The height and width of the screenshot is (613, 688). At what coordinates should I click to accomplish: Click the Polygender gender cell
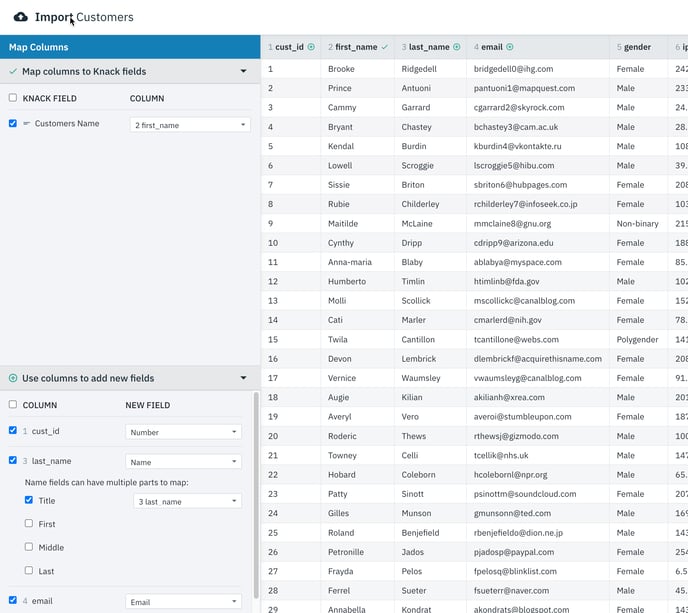(638, 339)
